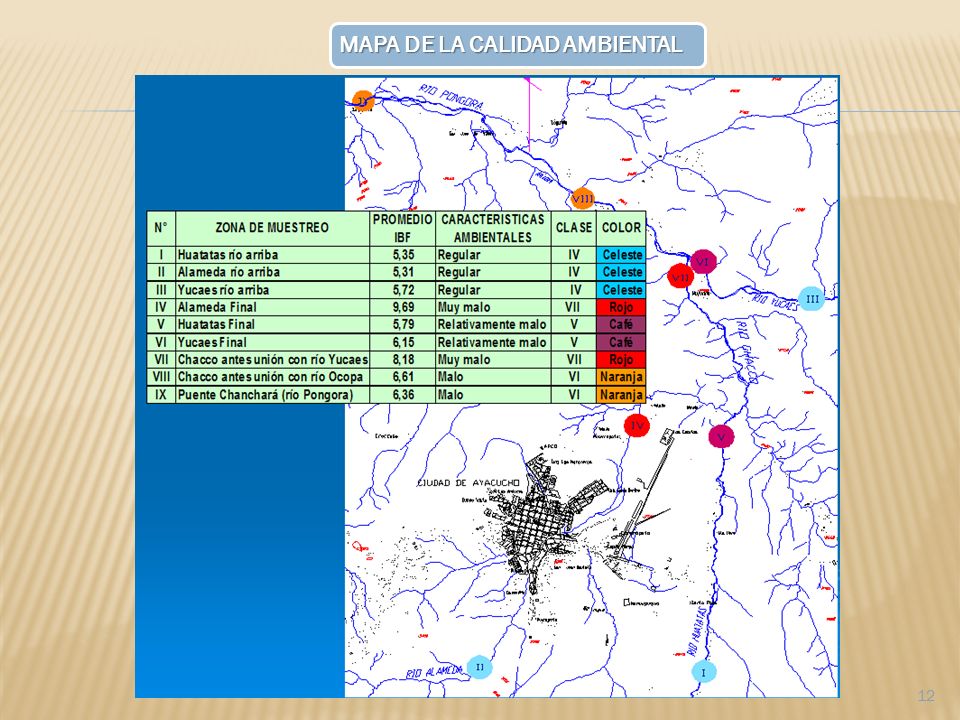
Task: Select the Yucaes río arriba cell
Action: [272, 290]
